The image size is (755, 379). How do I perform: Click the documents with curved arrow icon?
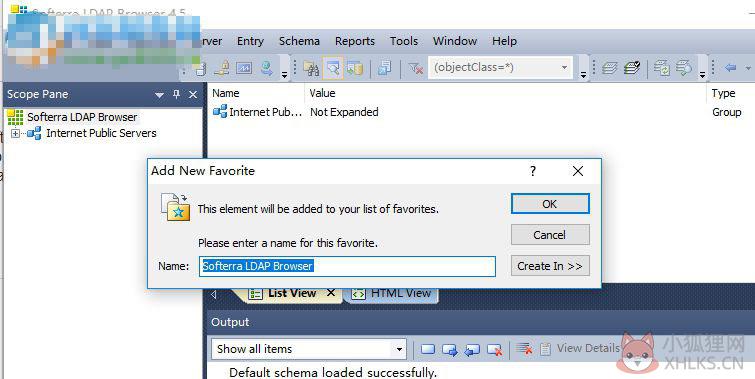tap(684, 68)
